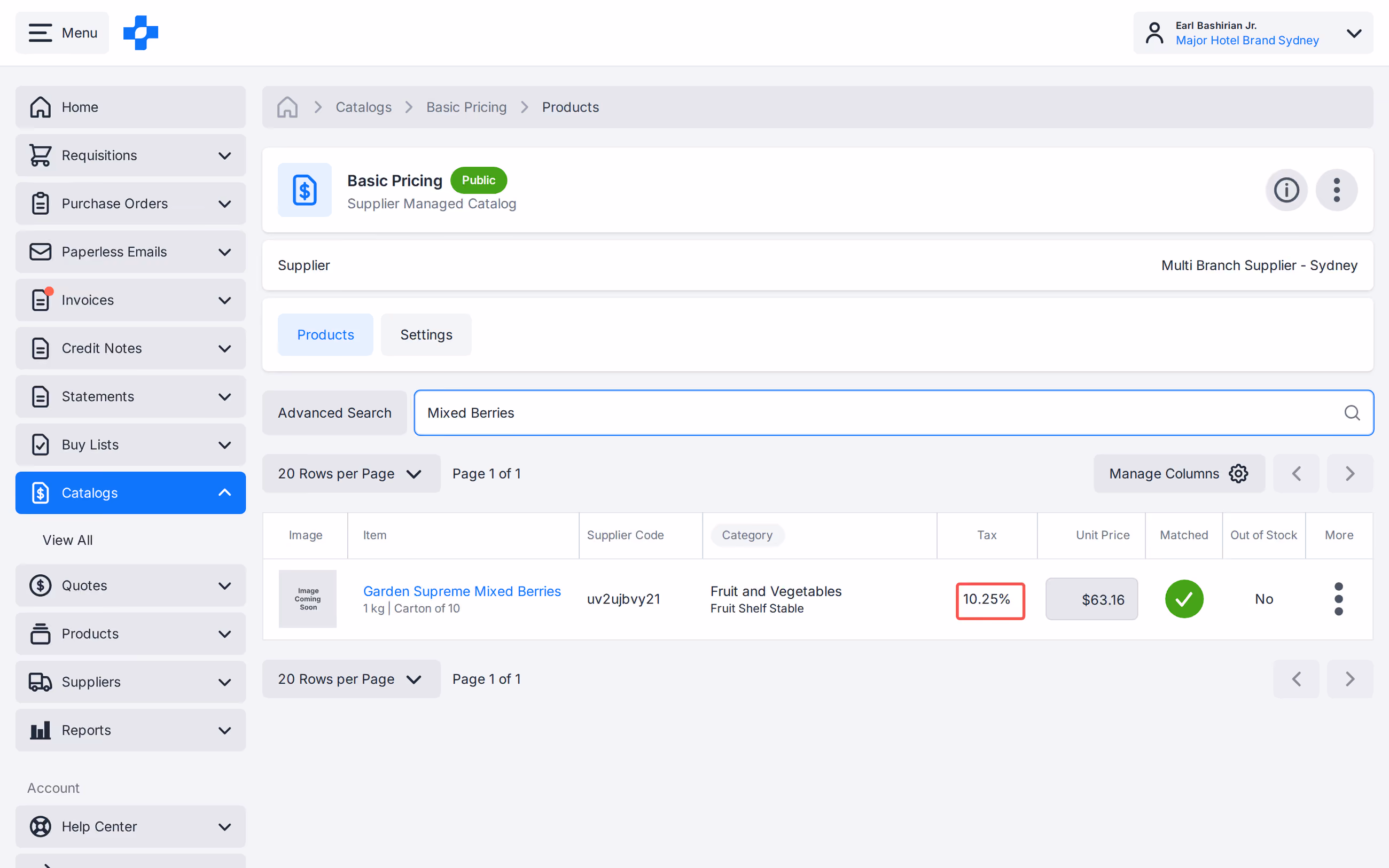Viewport: 1389px width, 868px height.
Task: Expand the Reports sidebar section
Action: pos(130,730)
